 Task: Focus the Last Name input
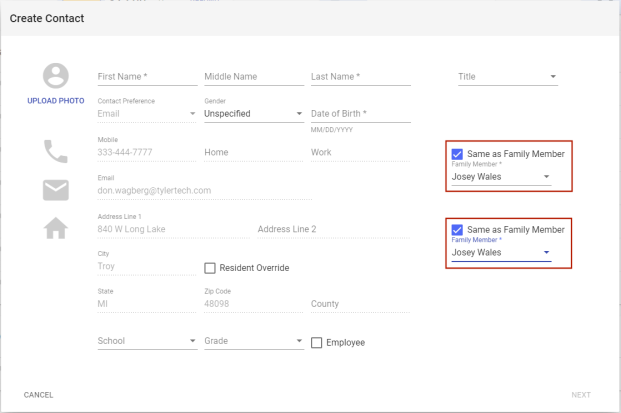360,77
